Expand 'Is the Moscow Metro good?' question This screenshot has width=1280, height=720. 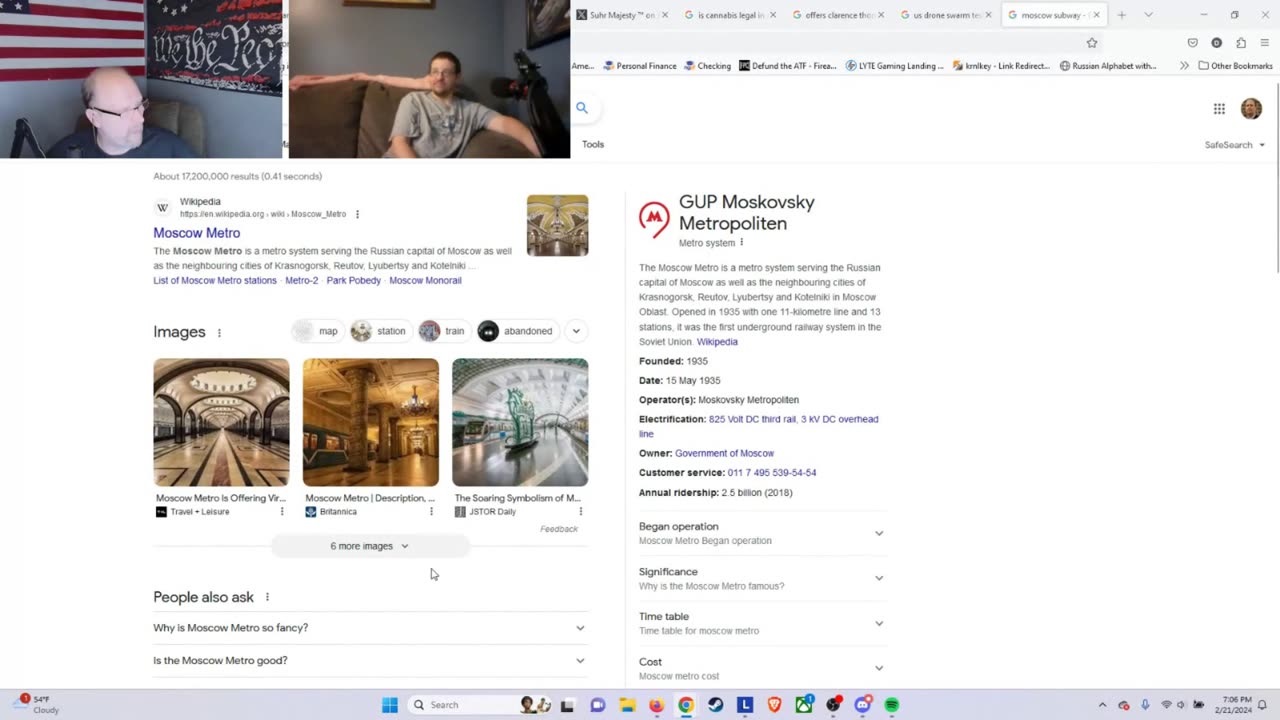pyautogui.click(x=370, y=661)
